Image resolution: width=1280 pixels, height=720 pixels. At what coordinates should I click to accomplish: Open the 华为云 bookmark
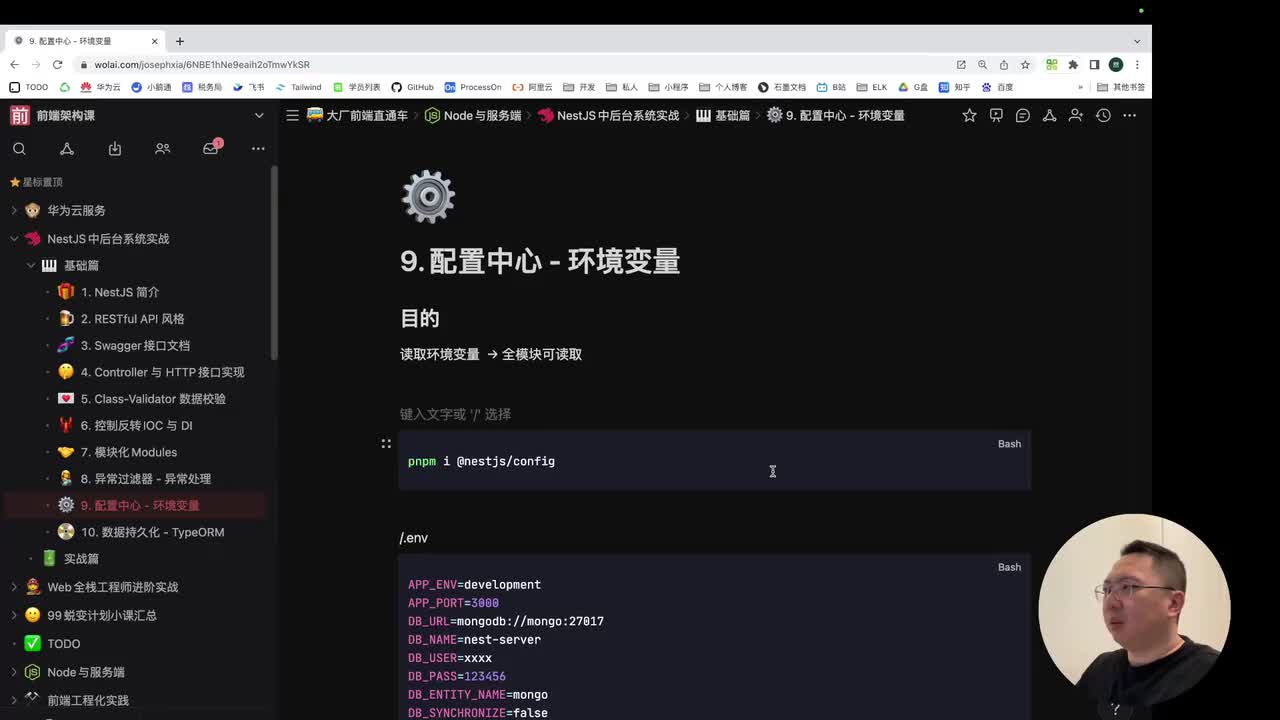point(101,87)
